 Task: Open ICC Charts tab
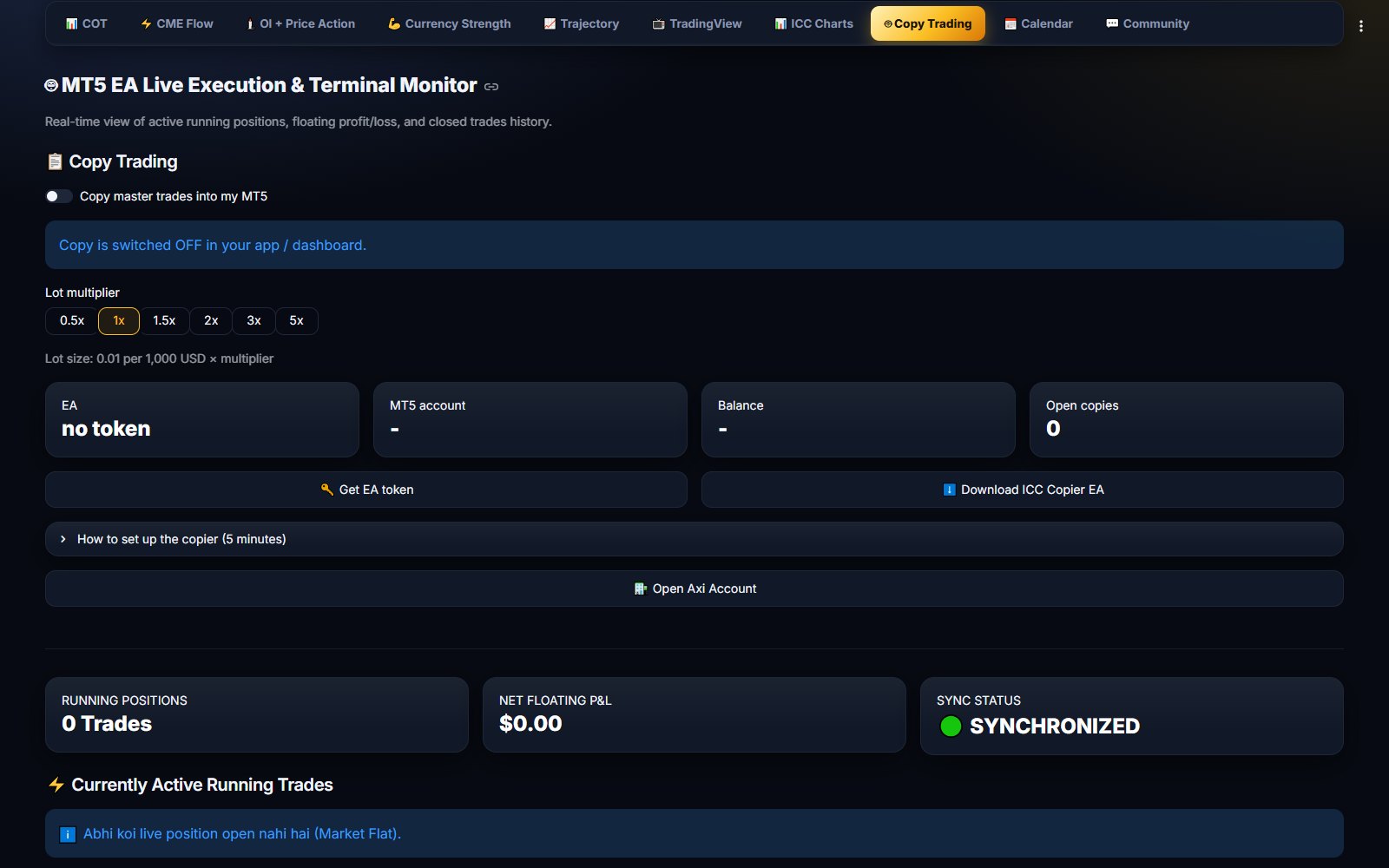tap(814, 23)
